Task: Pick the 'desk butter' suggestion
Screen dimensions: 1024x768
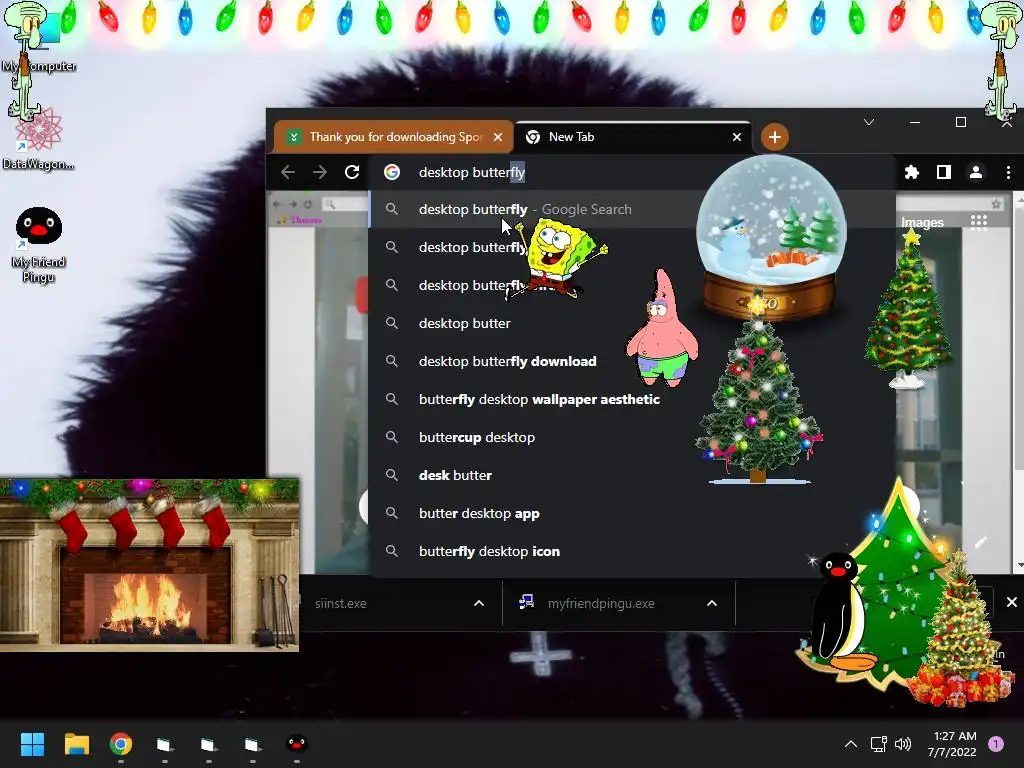Action: click(455, 475)
